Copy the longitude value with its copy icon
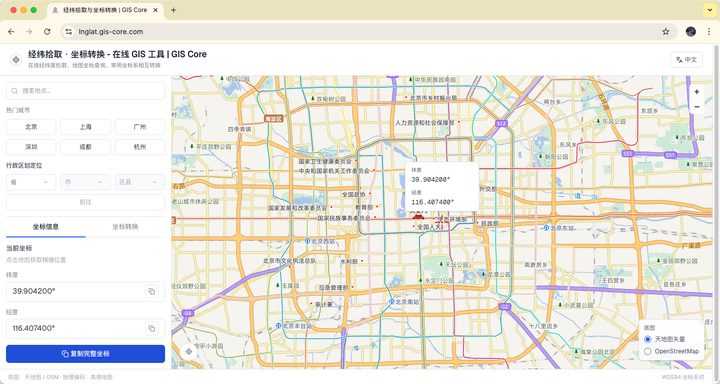This screenshot has height=384, width=720. (x=152, y=328)
